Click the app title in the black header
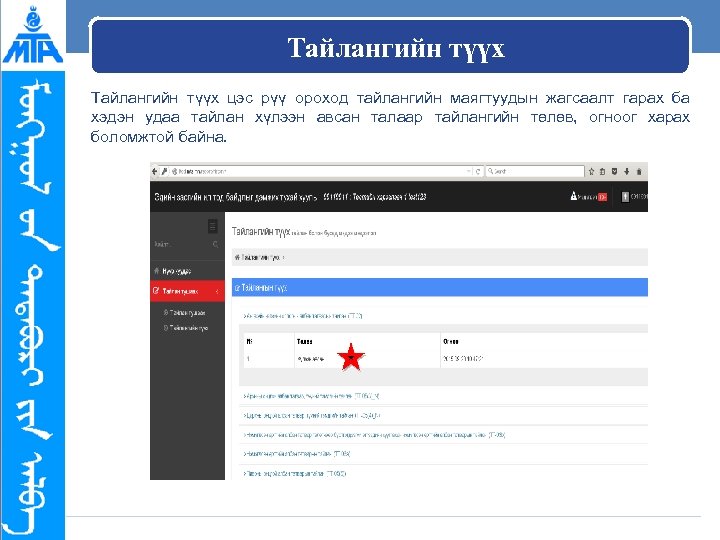 [236, 197]
